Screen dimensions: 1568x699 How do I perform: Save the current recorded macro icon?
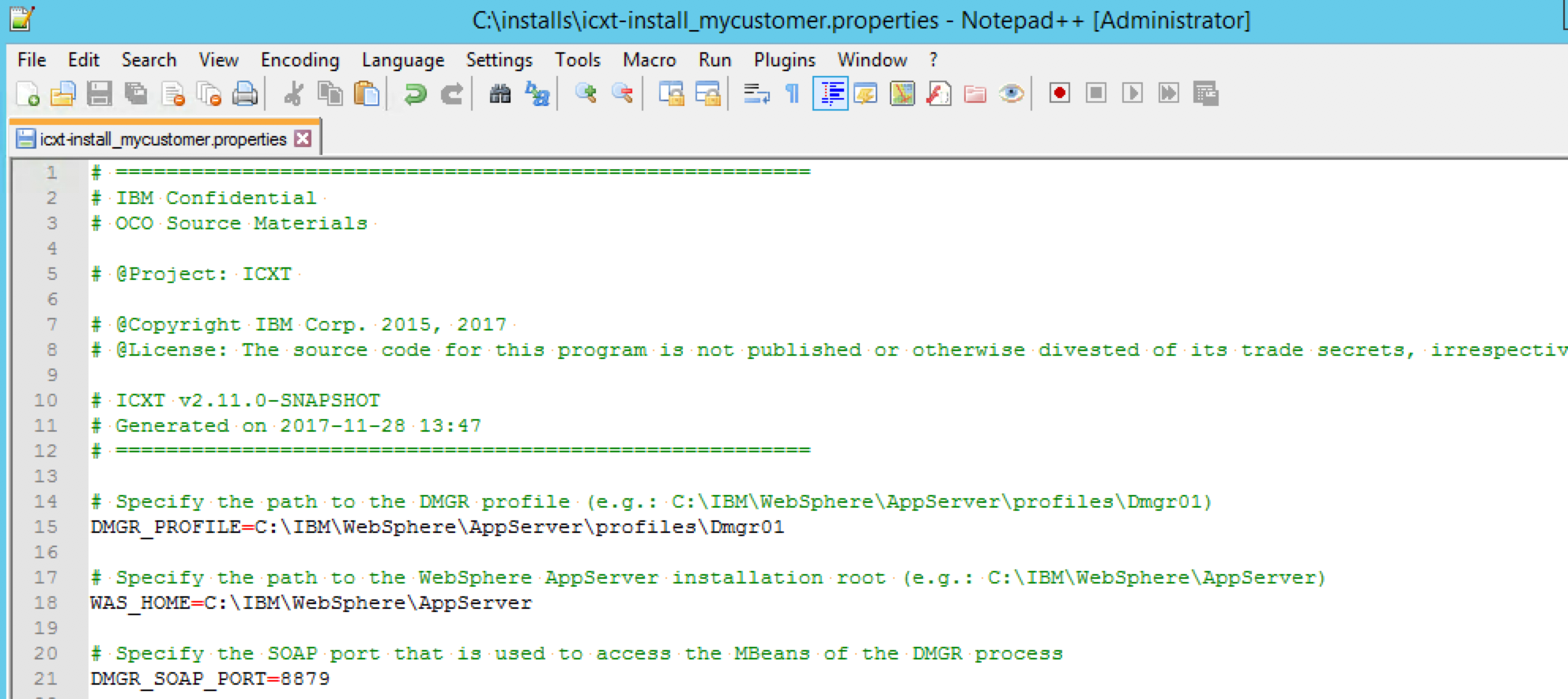1205,94
